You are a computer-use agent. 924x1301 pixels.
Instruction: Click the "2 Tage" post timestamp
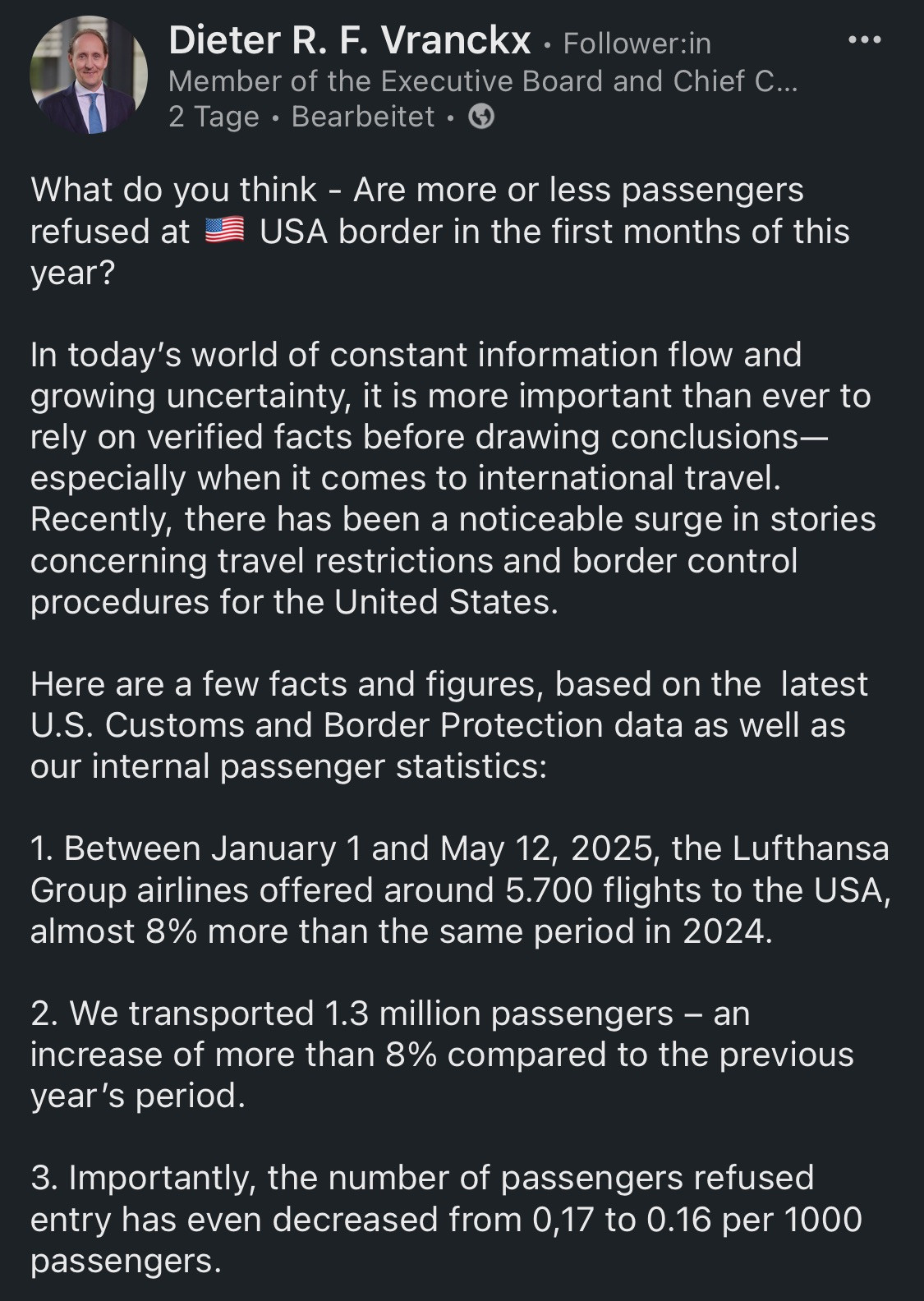pyautogui.click(x=214, y=117)
